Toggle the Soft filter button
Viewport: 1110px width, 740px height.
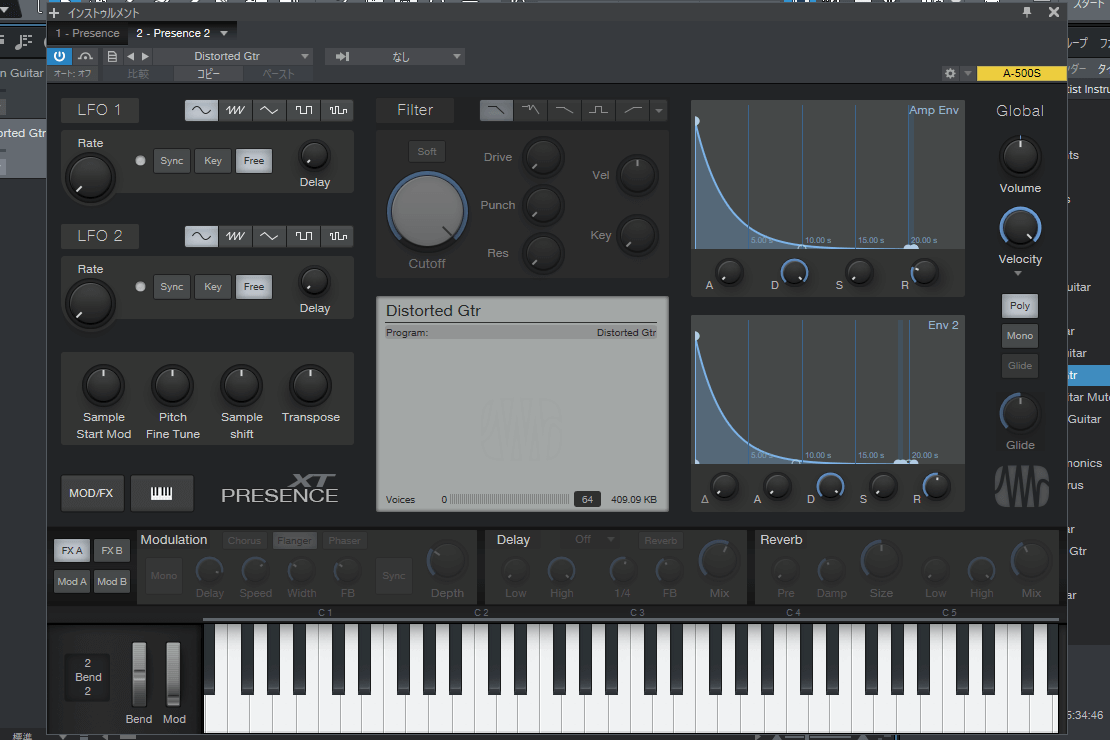coord(427,152)
